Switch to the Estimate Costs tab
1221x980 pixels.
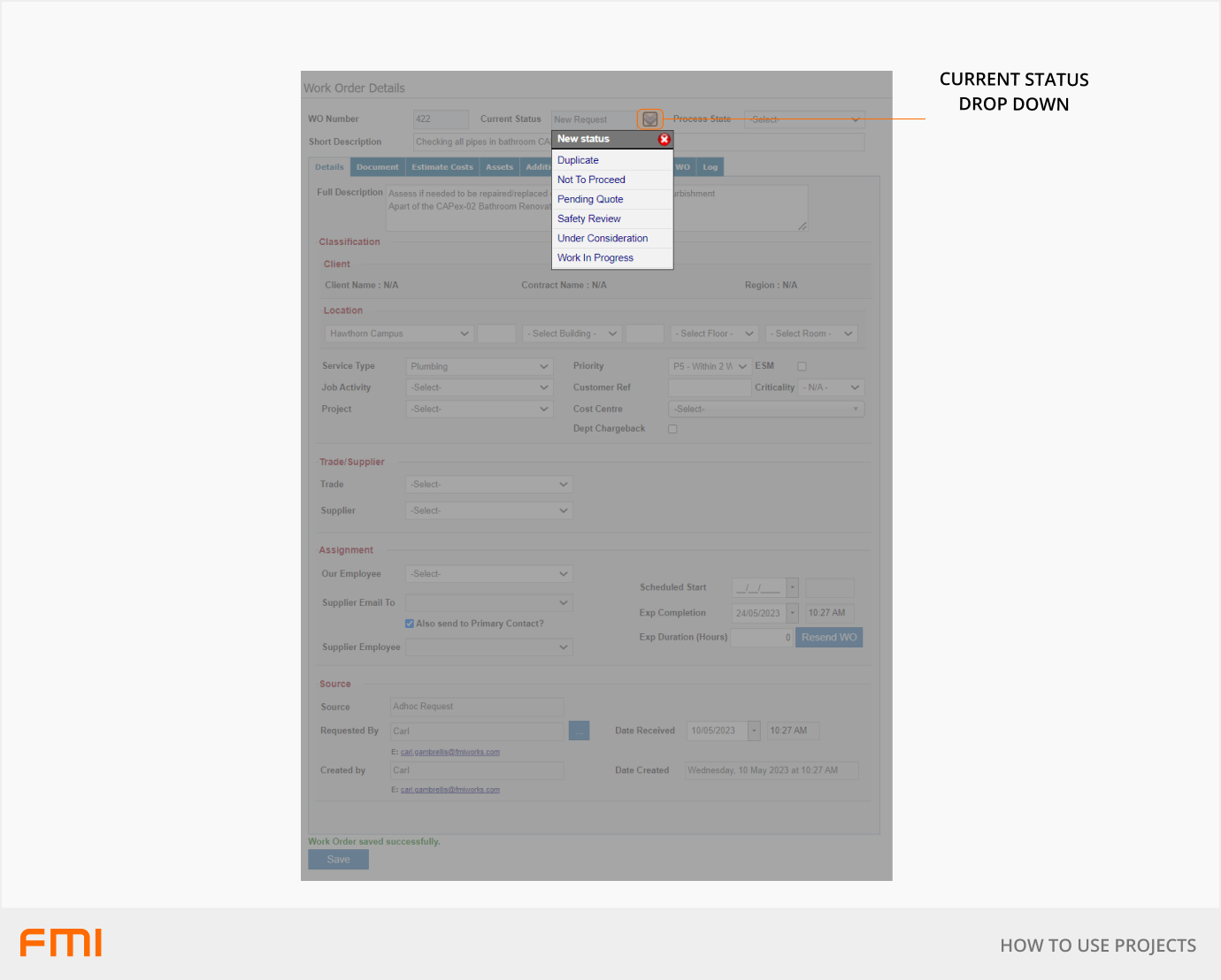[x=442, y=167]
